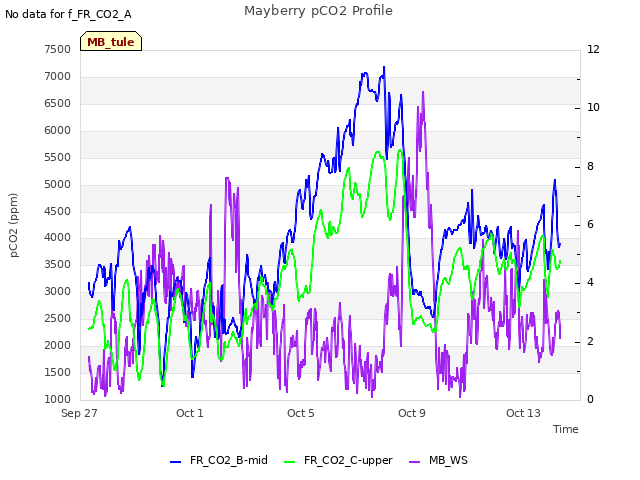Click the MB_tule label box
Screen dimensions: 640x480
pyautogui.click(x=111, y=41)
